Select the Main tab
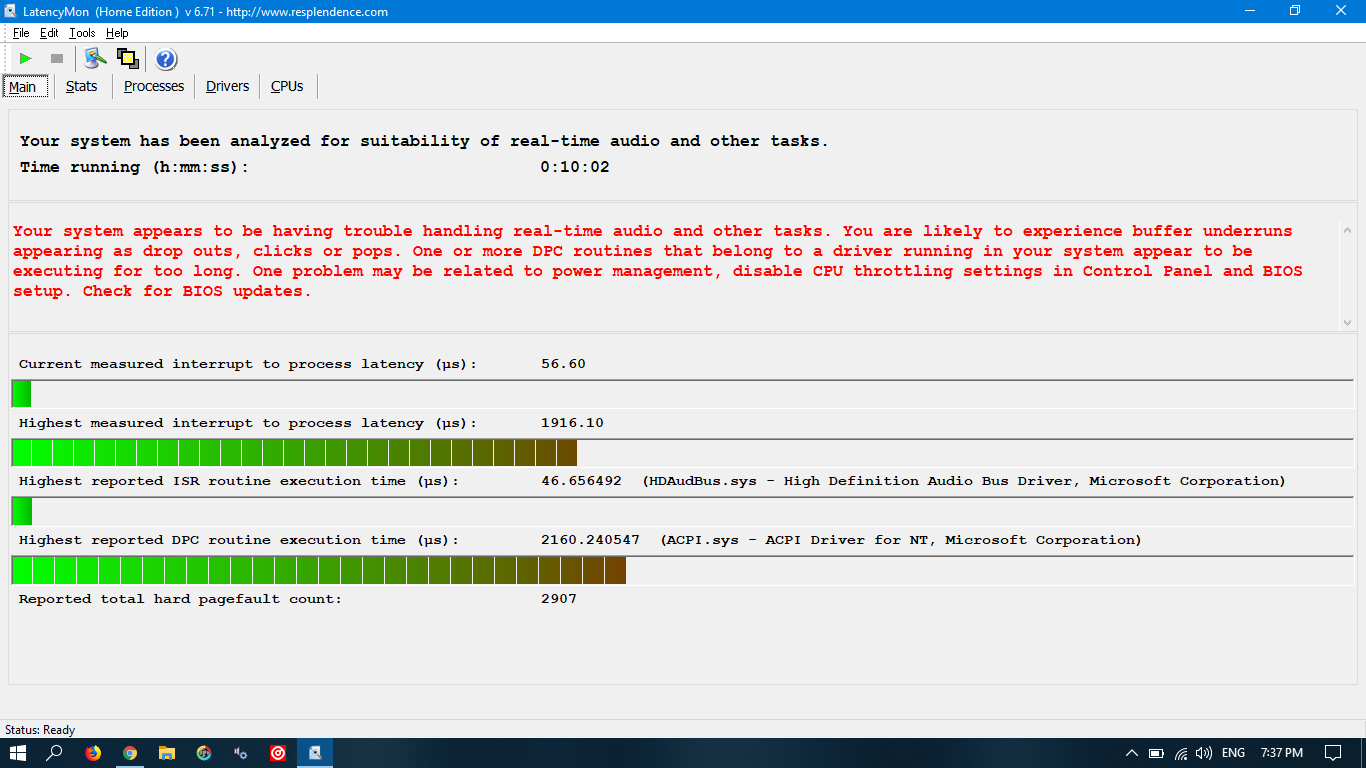This screenshot has width=1366, height=768. tap(23, 87)
